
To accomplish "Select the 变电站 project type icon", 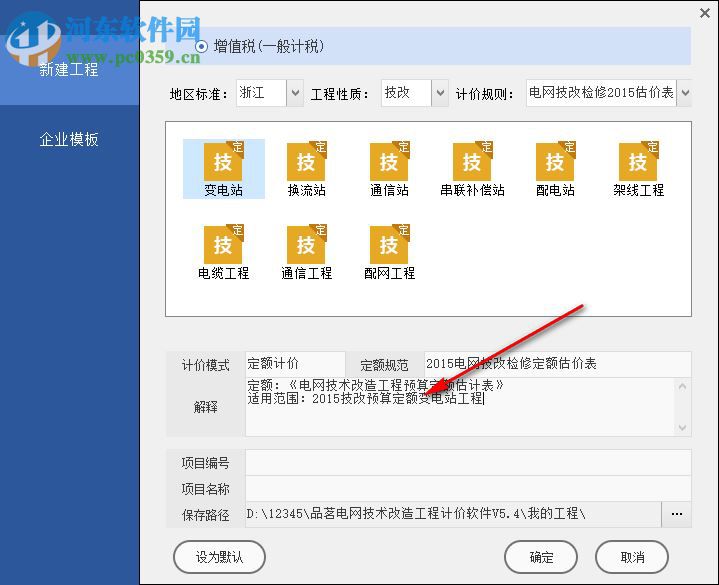I will click(223, 168).
